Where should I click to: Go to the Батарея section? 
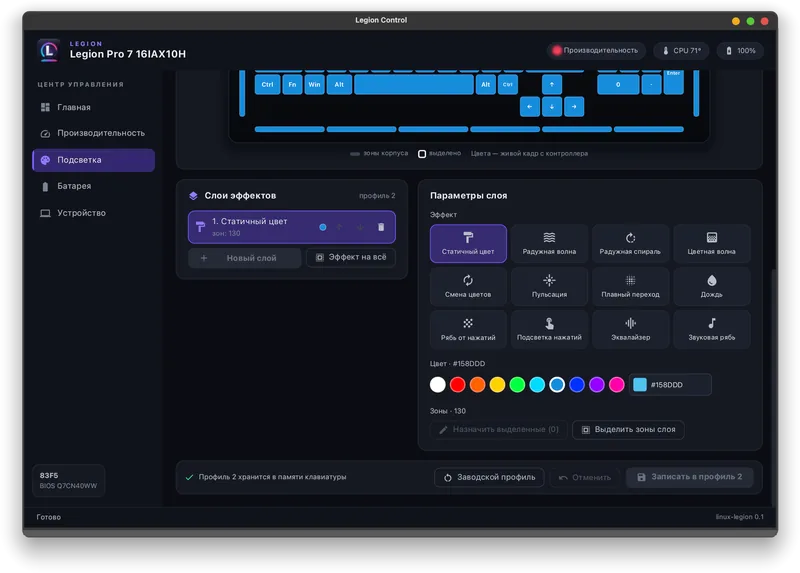tap(93, 186)
